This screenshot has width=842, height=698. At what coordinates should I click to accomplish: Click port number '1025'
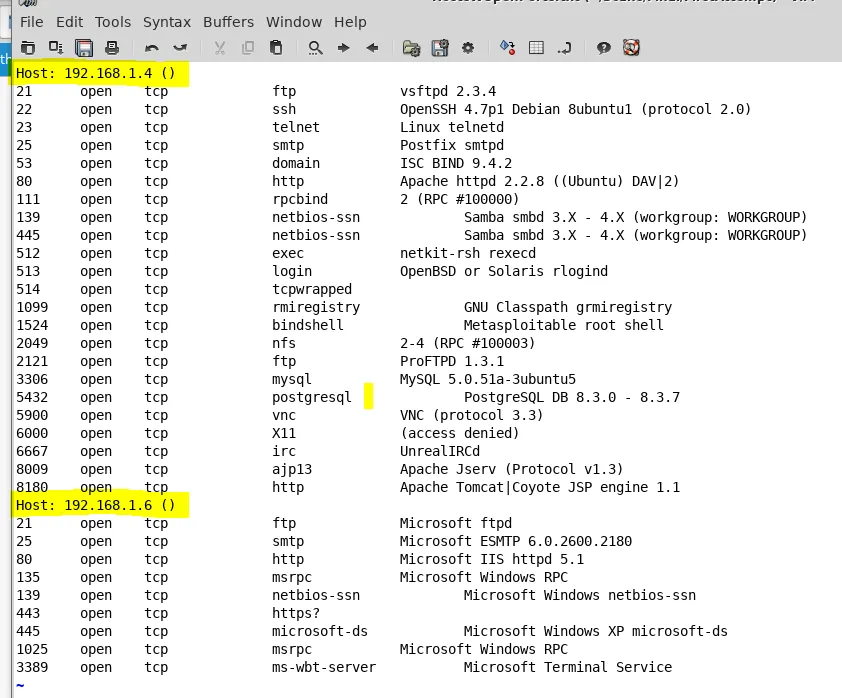[x=32, y=649]
